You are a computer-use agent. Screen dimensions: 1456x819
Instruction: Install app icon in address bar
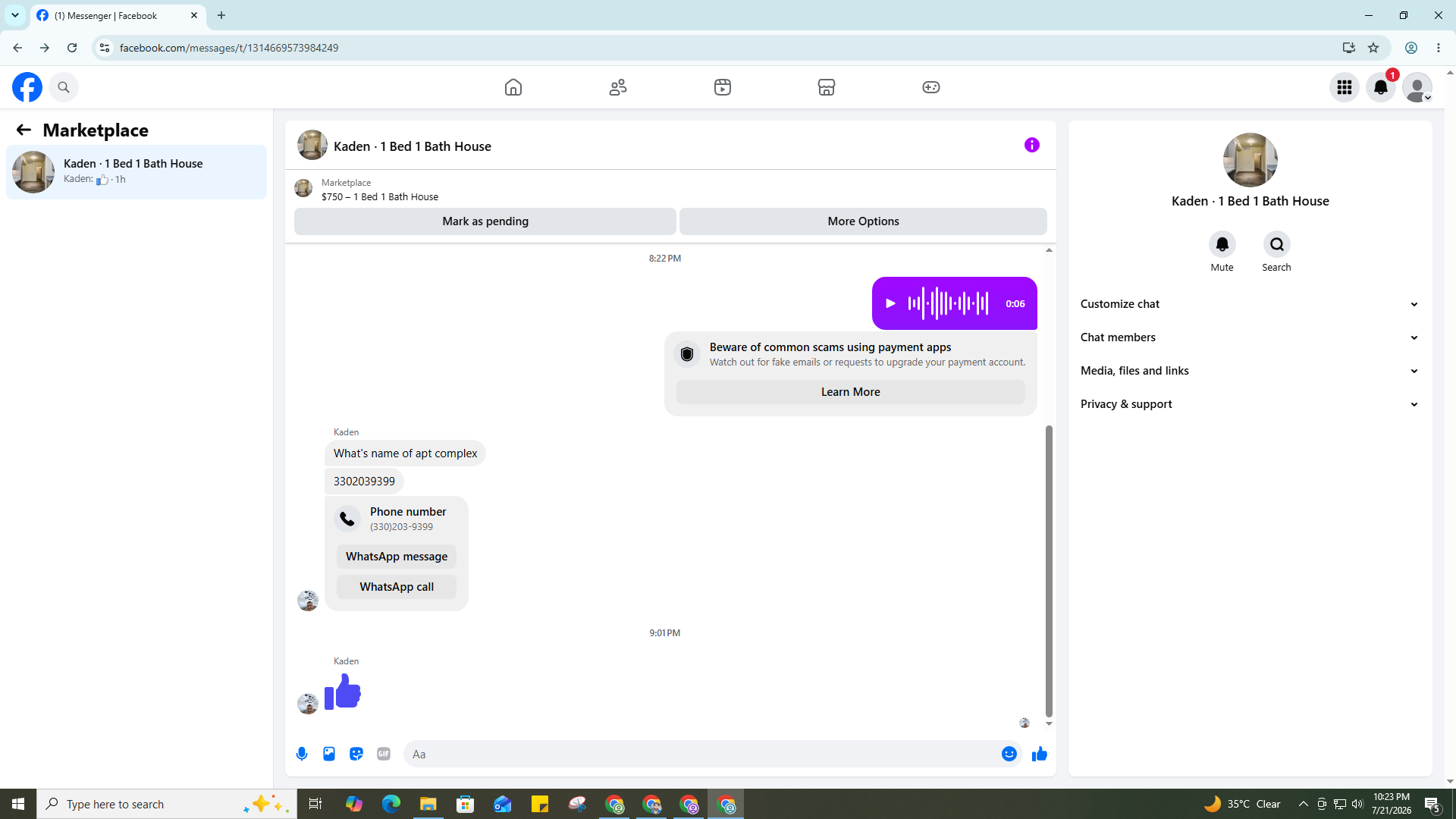point(1349,48)
